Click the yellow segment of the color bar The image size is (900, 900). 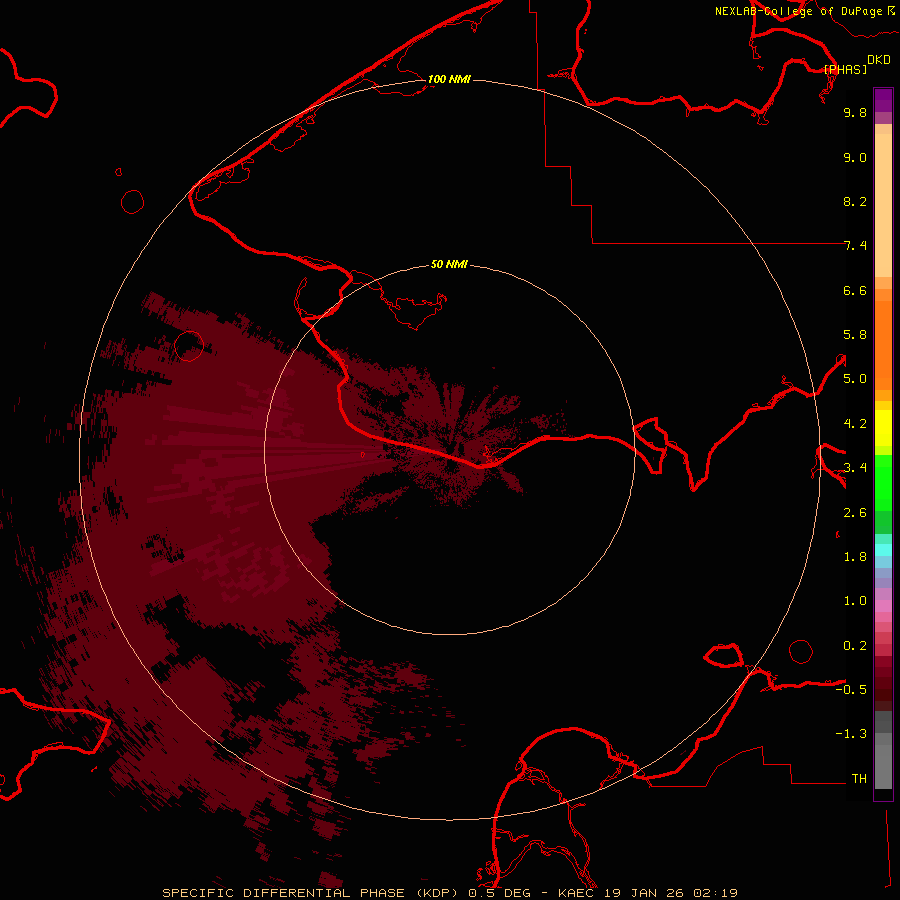click(883, 428)
